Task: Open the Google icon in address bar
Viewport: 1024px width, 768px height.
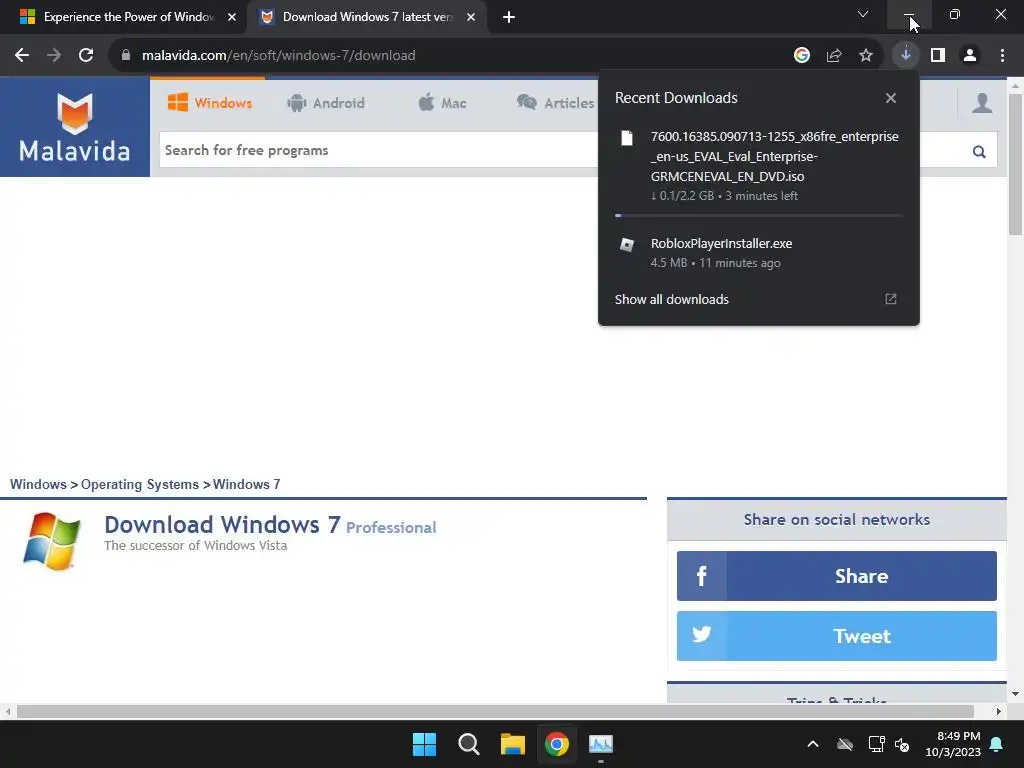Action: [x=801, y=56]
